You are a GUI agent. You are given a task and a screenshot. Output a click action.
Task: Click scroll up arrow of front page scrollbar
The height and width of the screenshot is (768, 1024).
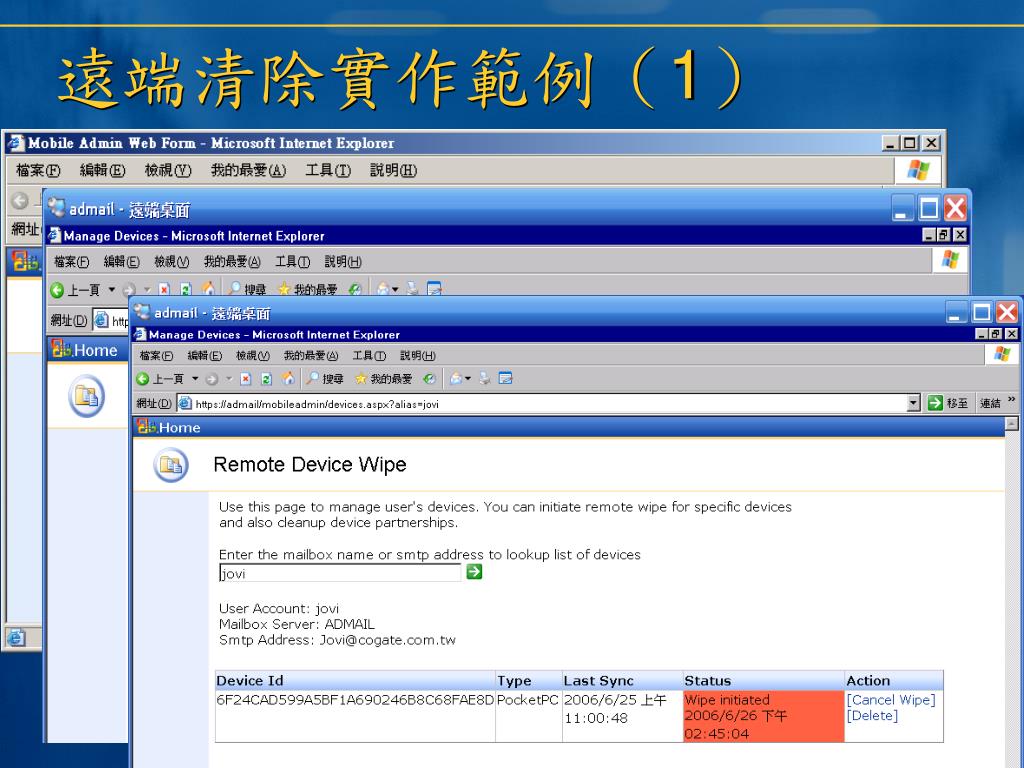pos(1012,424)
